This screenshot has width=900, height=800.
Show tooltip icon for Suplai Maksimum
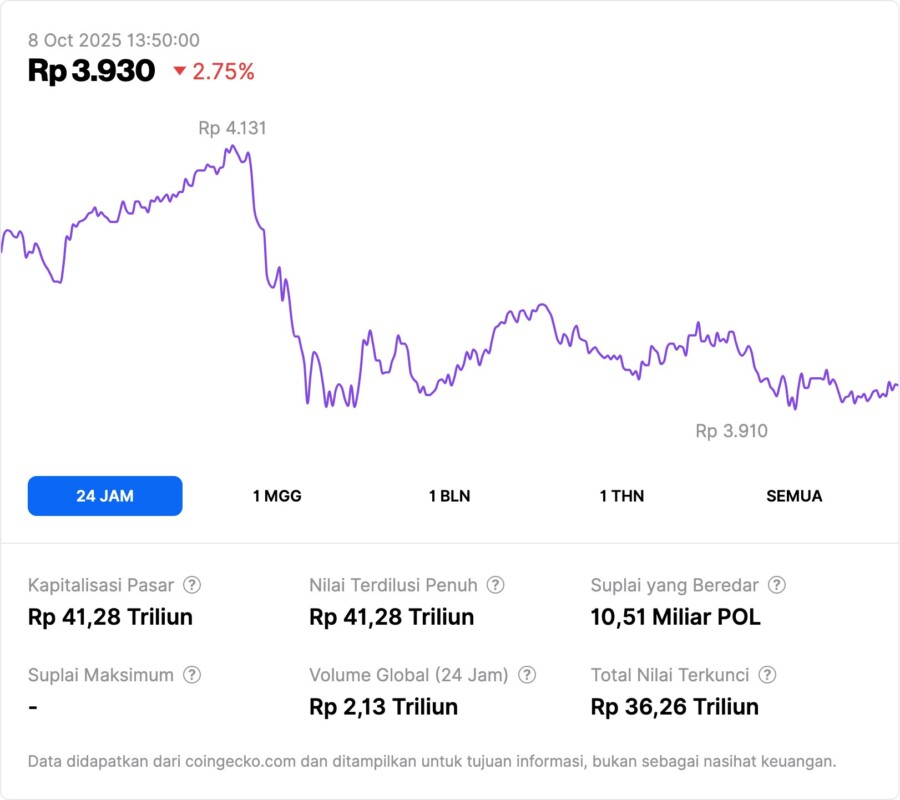(x=191, y=675)
